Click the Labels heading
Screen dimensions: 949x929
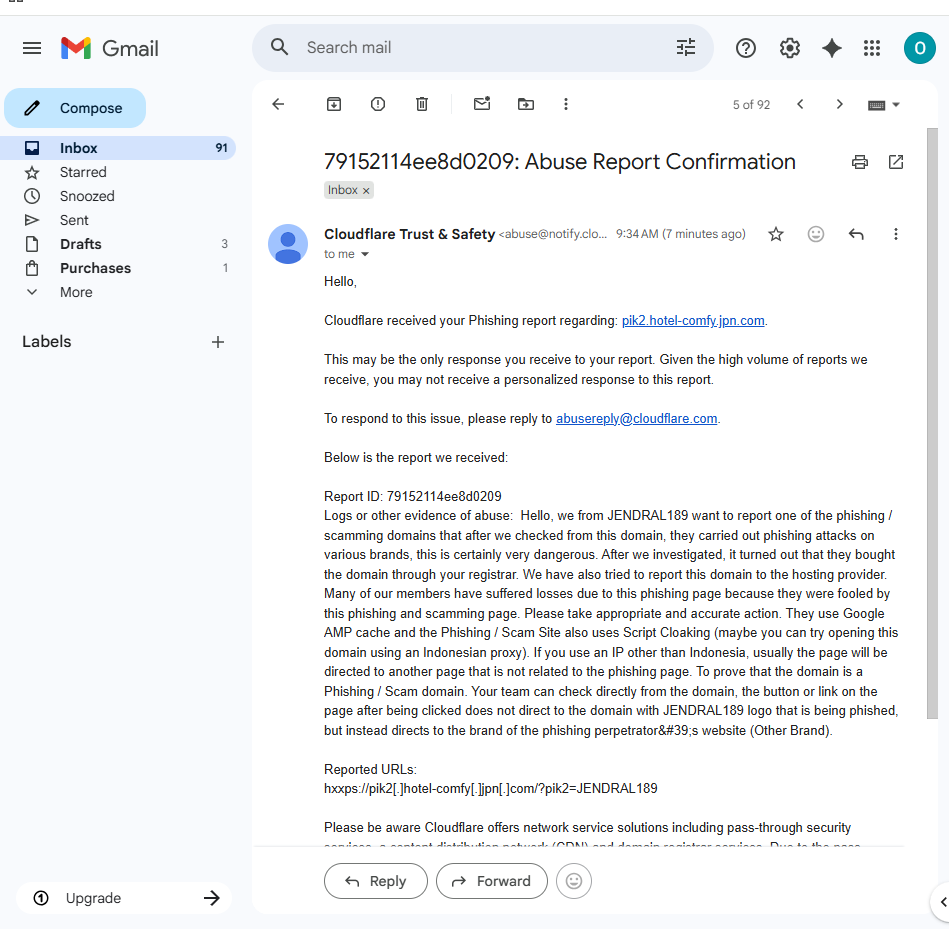coord(47,342)
